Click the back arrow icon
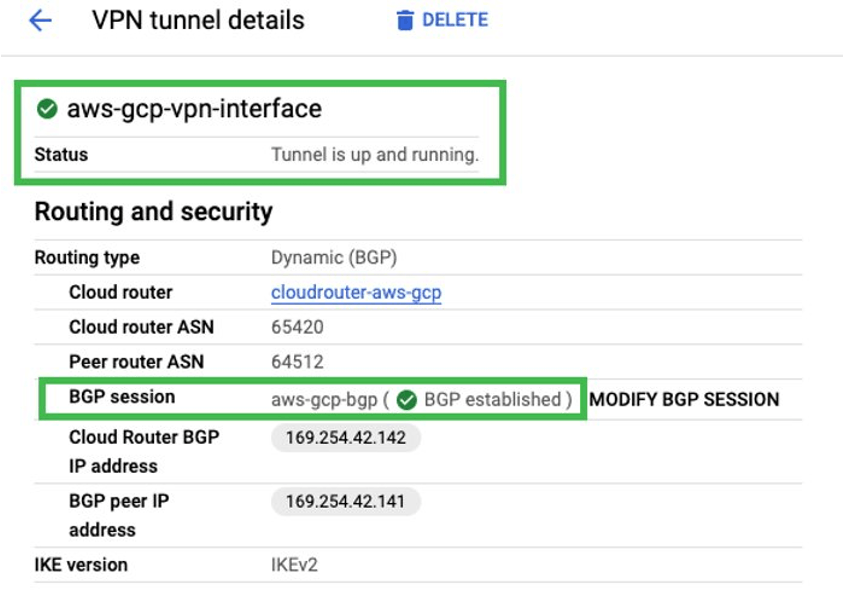The width and height of the screenshot is (844, 590). coord(40,21)
